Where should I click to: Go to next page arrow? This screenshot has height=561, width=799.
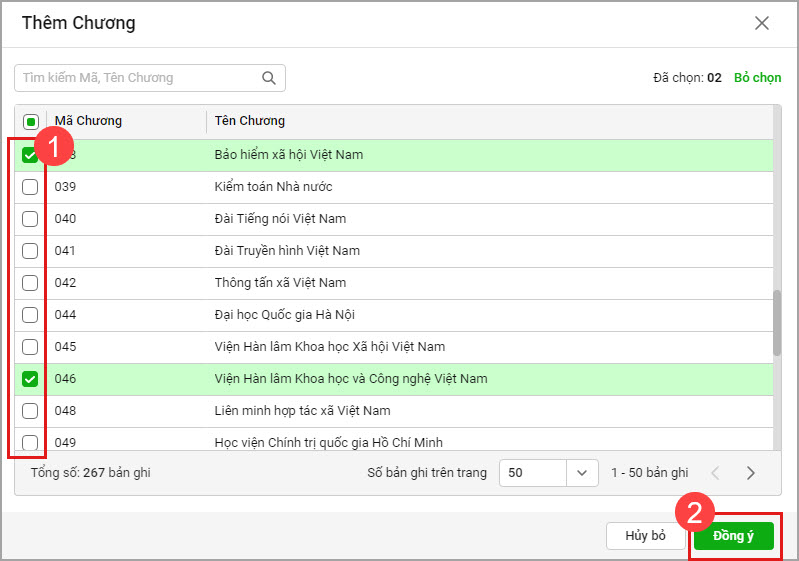tap(751, 473)
